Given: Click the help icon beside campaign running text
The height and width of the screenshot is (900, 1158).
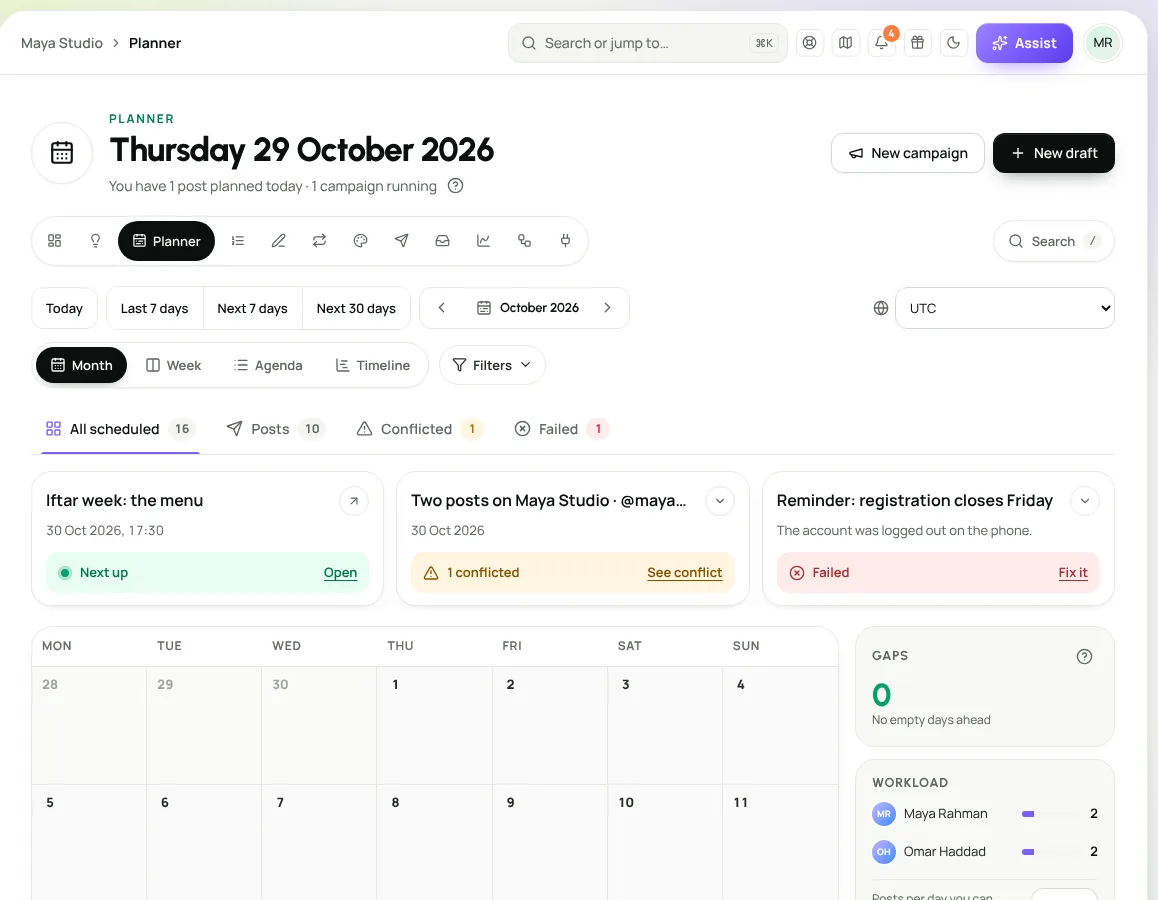Looking at the screenshot, I should pos(456,186).
